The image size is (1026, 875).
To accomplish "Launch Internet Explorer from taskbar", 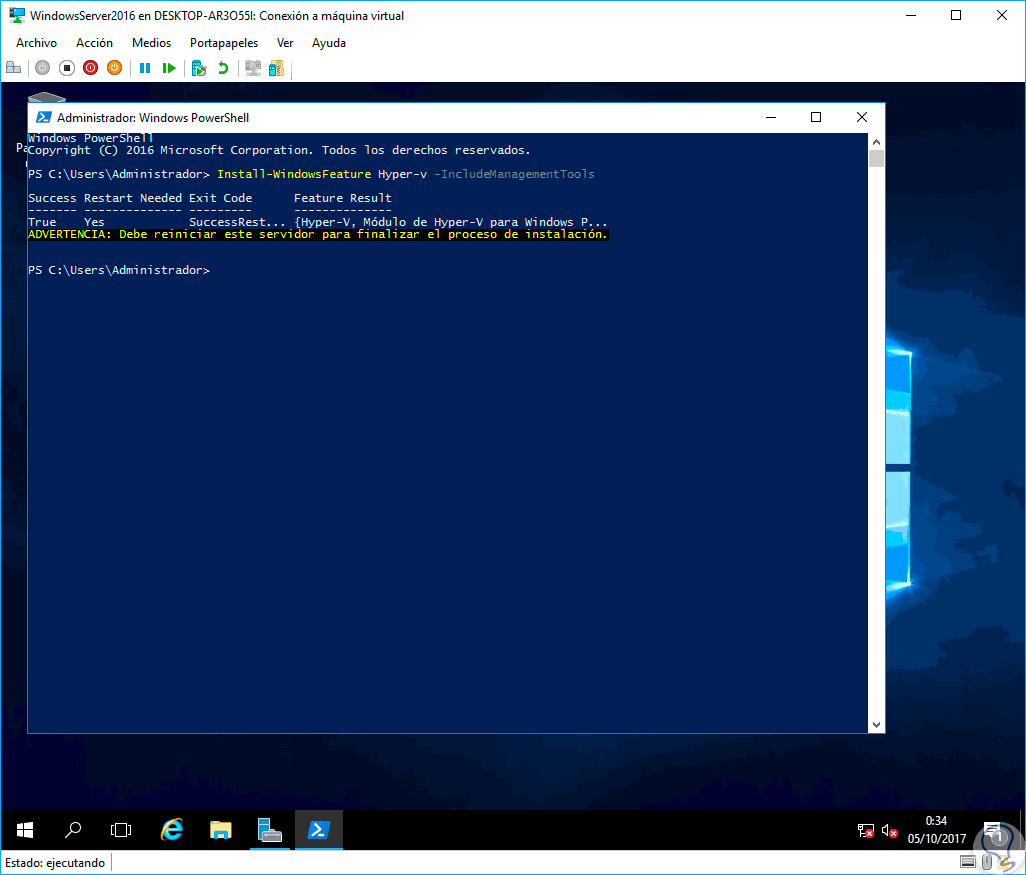I will pos(172,830).
